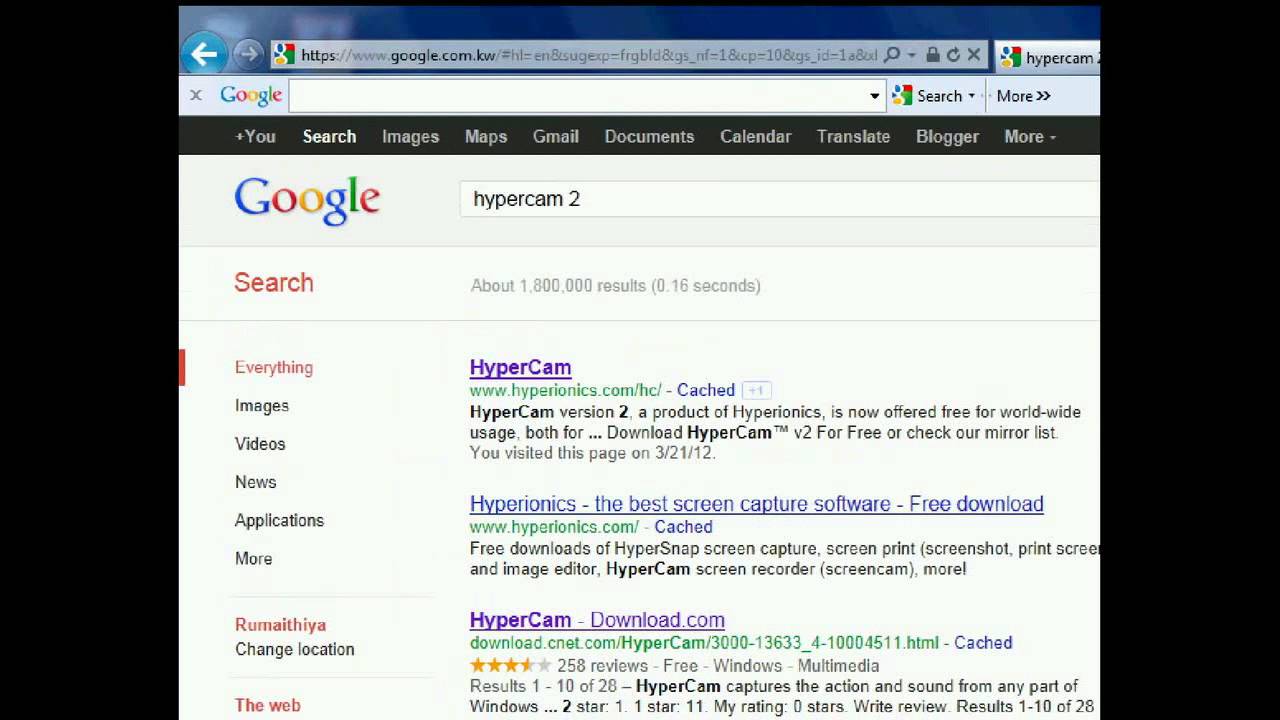This screenshot has width=1280, height=720.
Task: Select the 'hypercam 2' browser tab
Action: [x=1048, y=57]
